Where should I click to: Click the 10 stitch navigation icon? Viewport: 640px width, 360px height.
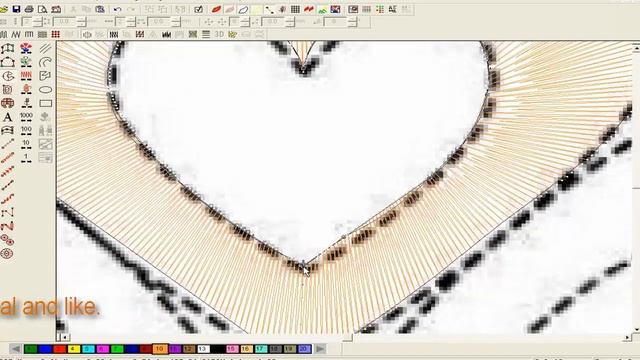coord(26,144)
